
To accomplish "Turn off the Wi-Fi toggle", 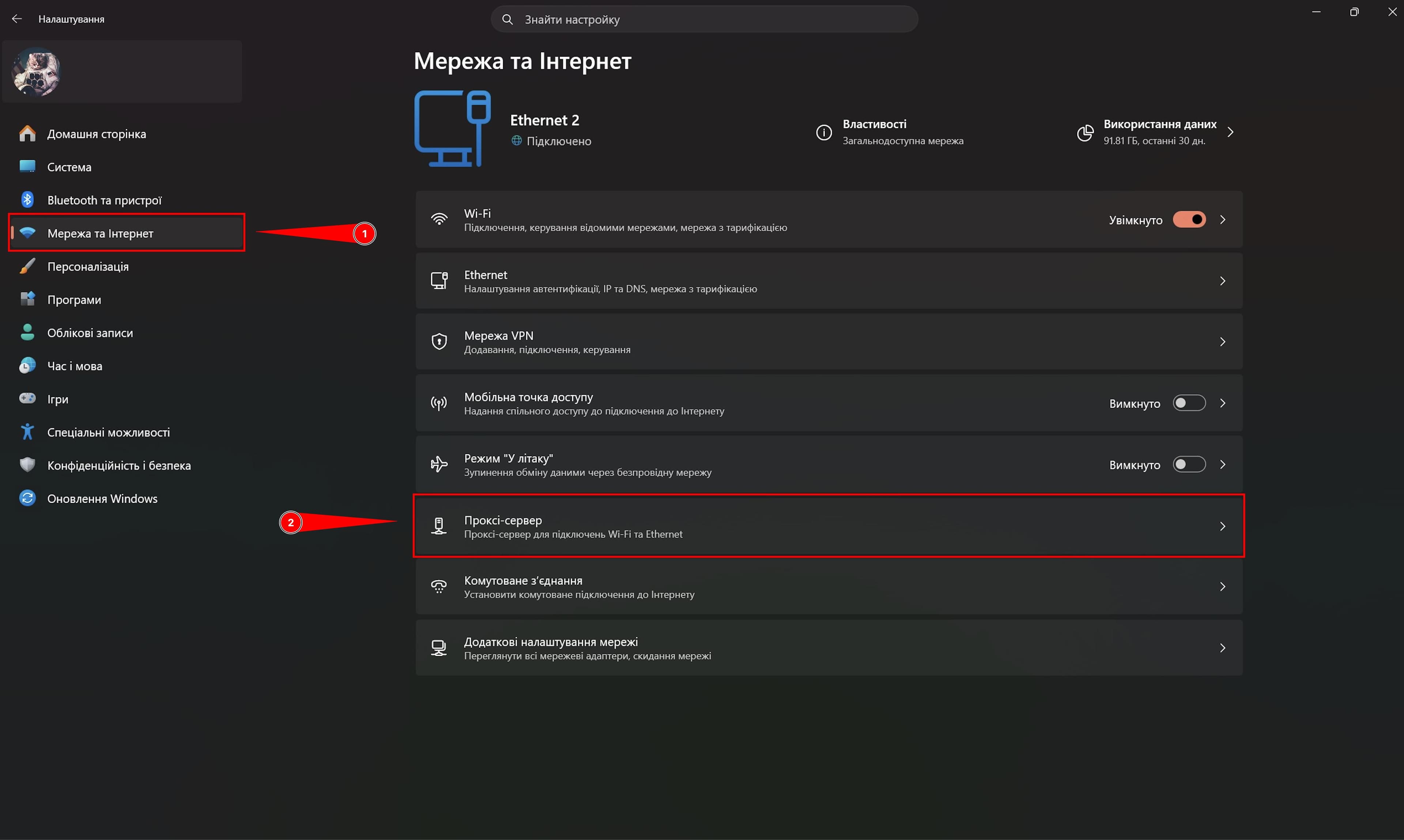I will 1189,220.
